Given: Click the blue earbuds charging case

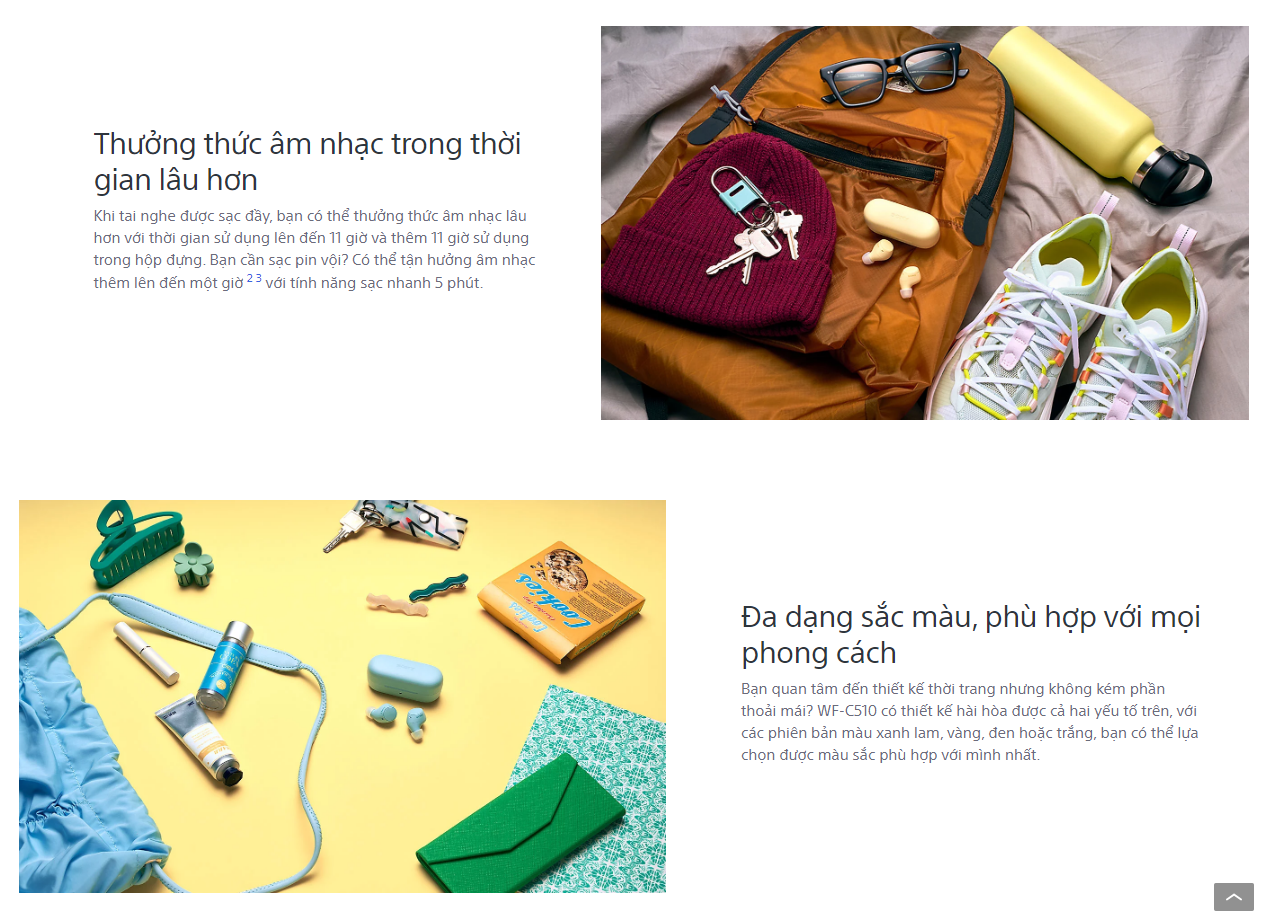Looking at the screenshot, I should tap(405, 678).
